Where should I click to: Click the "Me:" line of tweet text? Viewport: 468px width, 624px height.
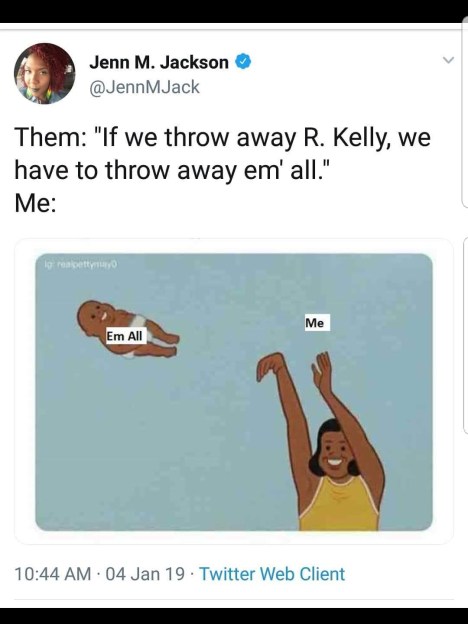(35, 203)
